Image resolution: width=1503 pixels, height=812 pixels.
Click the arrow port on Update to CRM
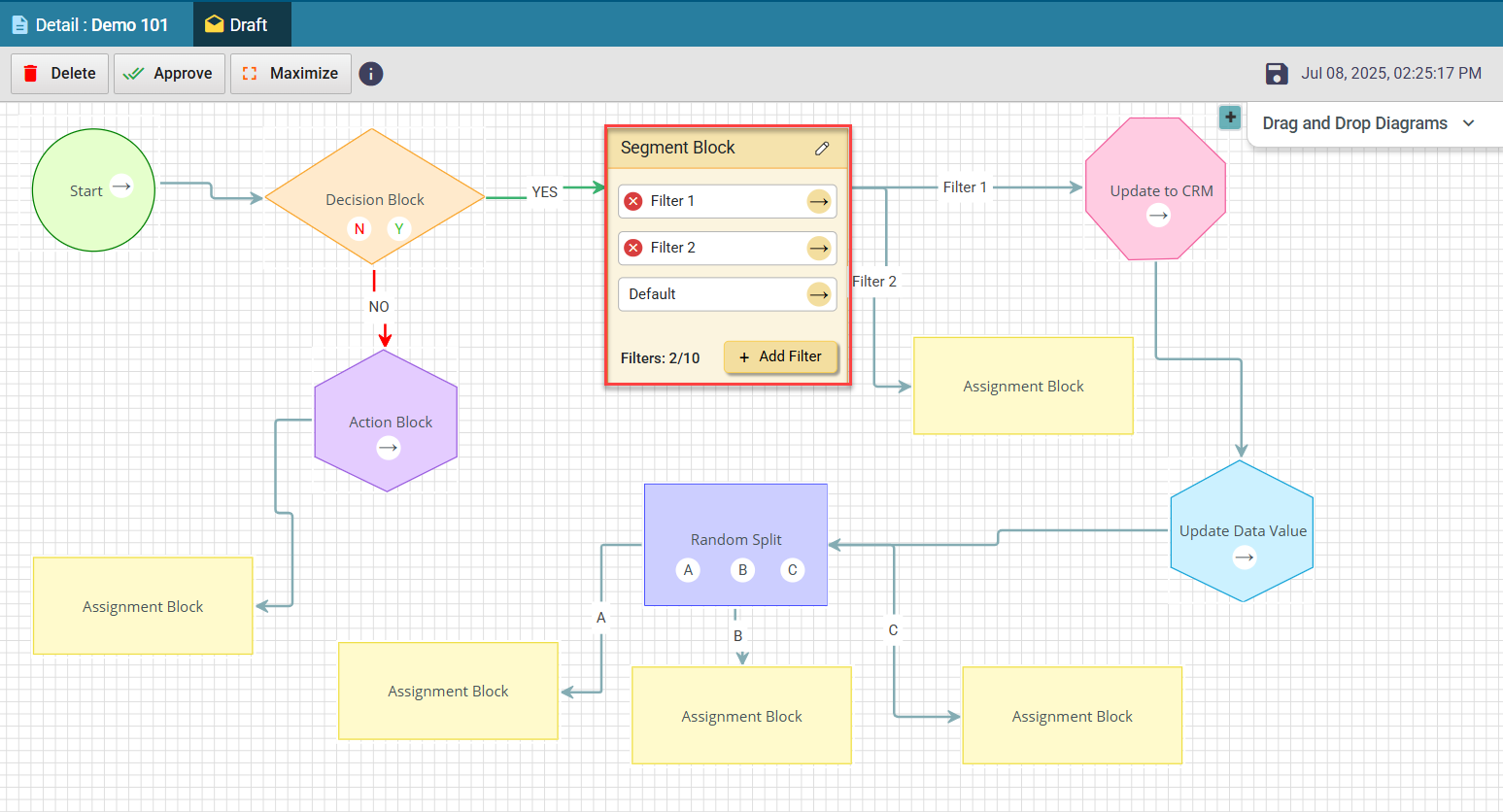tap(1158, 216)
